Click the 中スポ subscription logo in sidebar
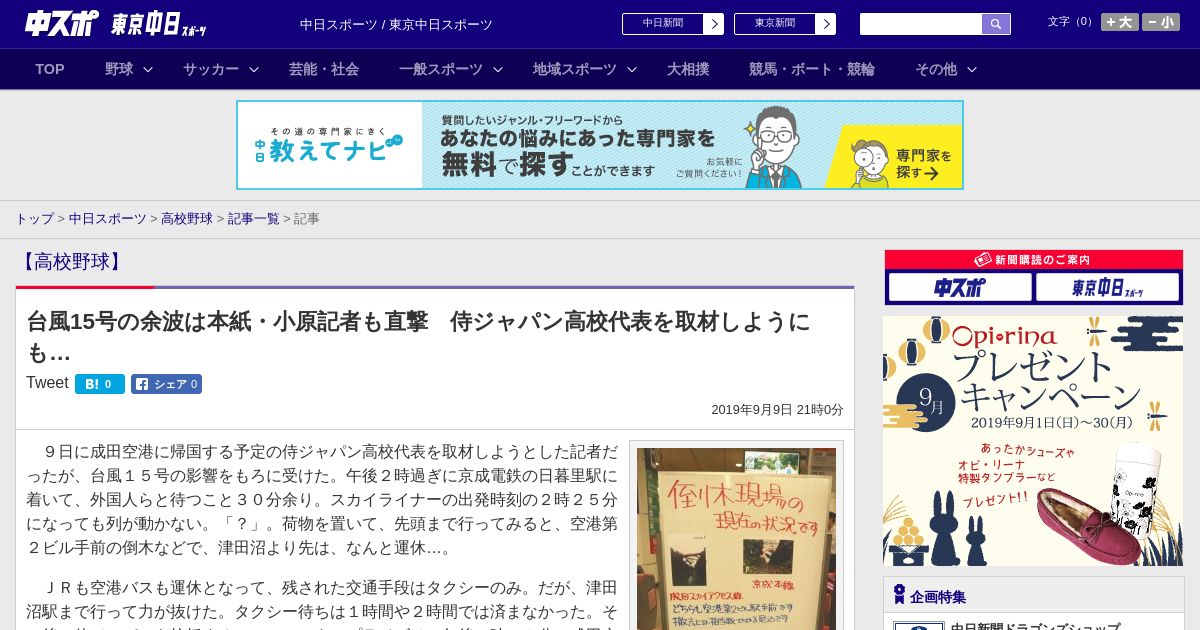The image size is (1200, 630). point(960,288)
